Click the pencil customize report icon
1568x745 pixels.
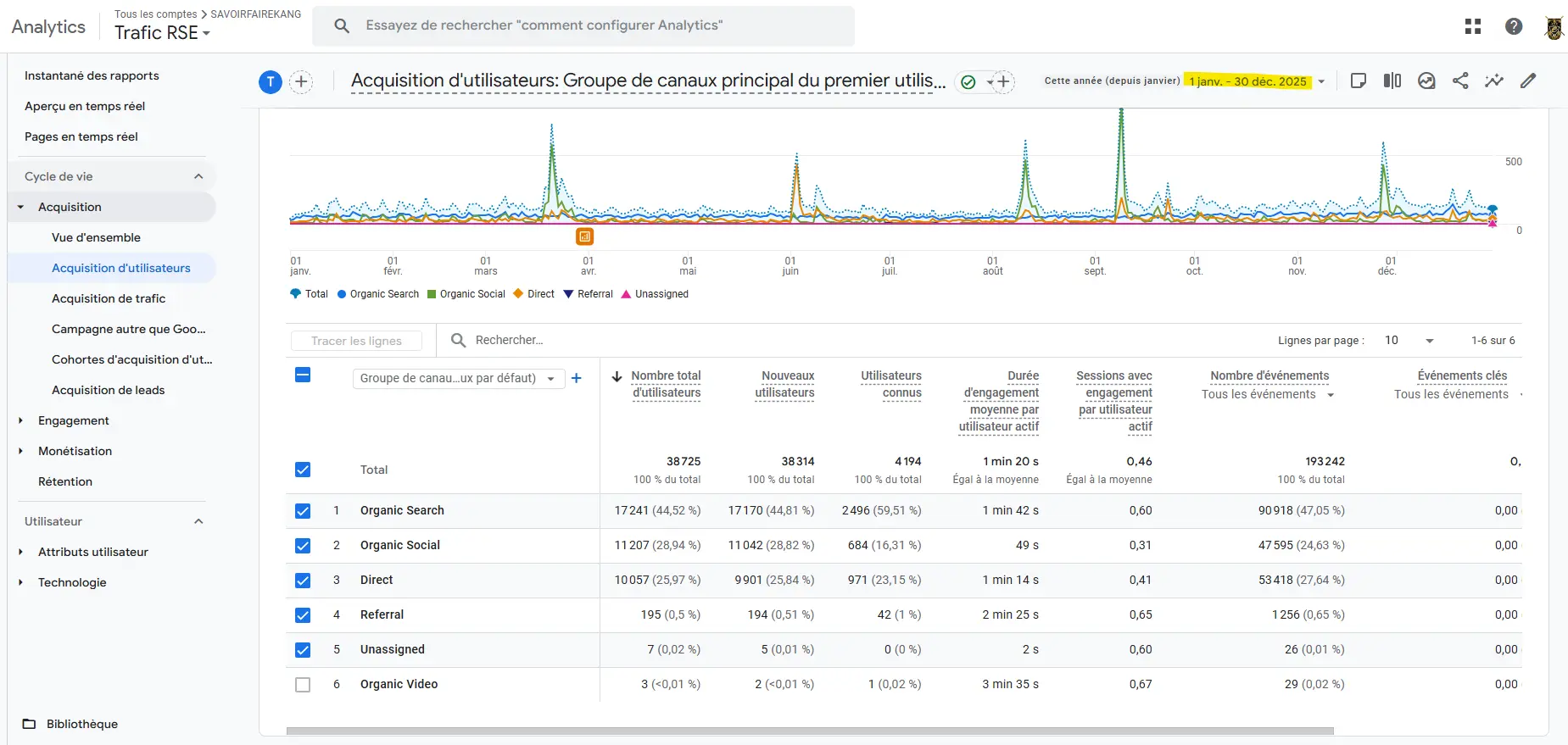(1528, 81)
